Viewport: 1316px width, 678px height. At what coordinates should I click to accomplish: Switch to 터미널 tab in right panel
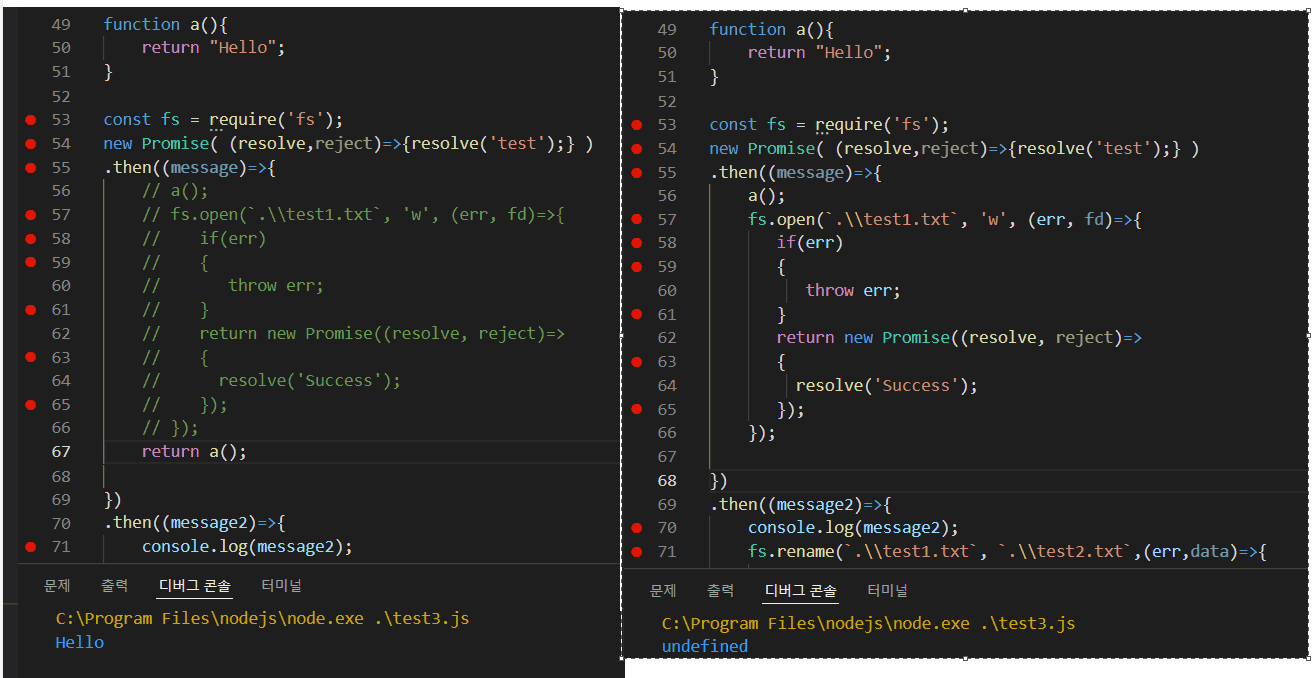(x=887, y=591)
